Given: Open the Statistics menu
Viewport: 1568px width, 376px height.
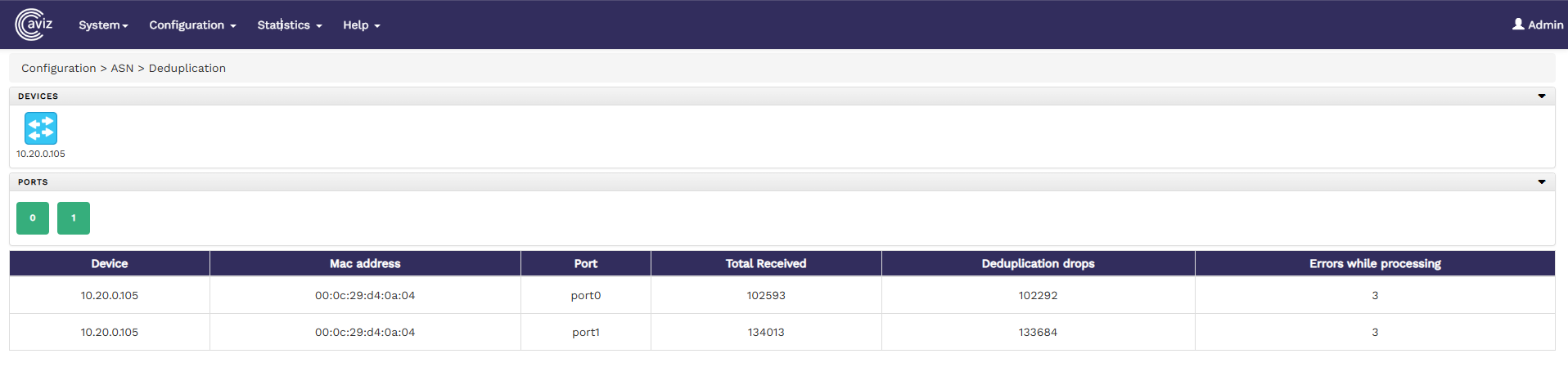Looking at the screenshot, I should click(x=289, y=25).
